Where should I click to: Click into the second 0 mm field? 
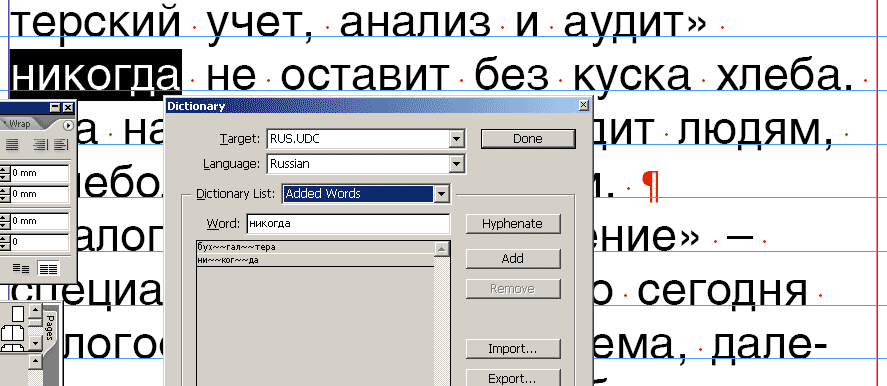pyautogui.click(x=40, y=194)
